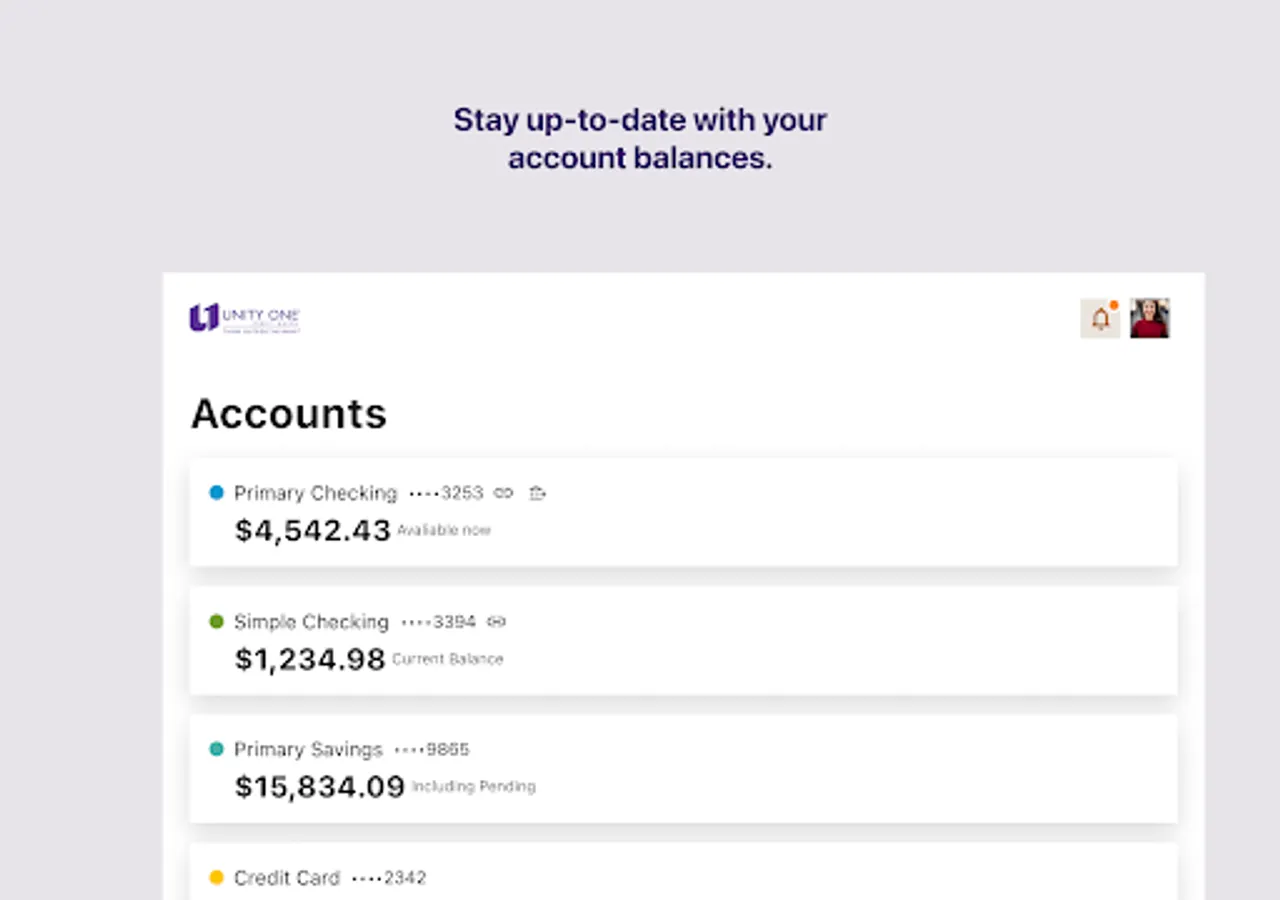Open profile menu via the avatar photo
The height and width of the screenshot is (900, 1280).
click(1149, 318)
